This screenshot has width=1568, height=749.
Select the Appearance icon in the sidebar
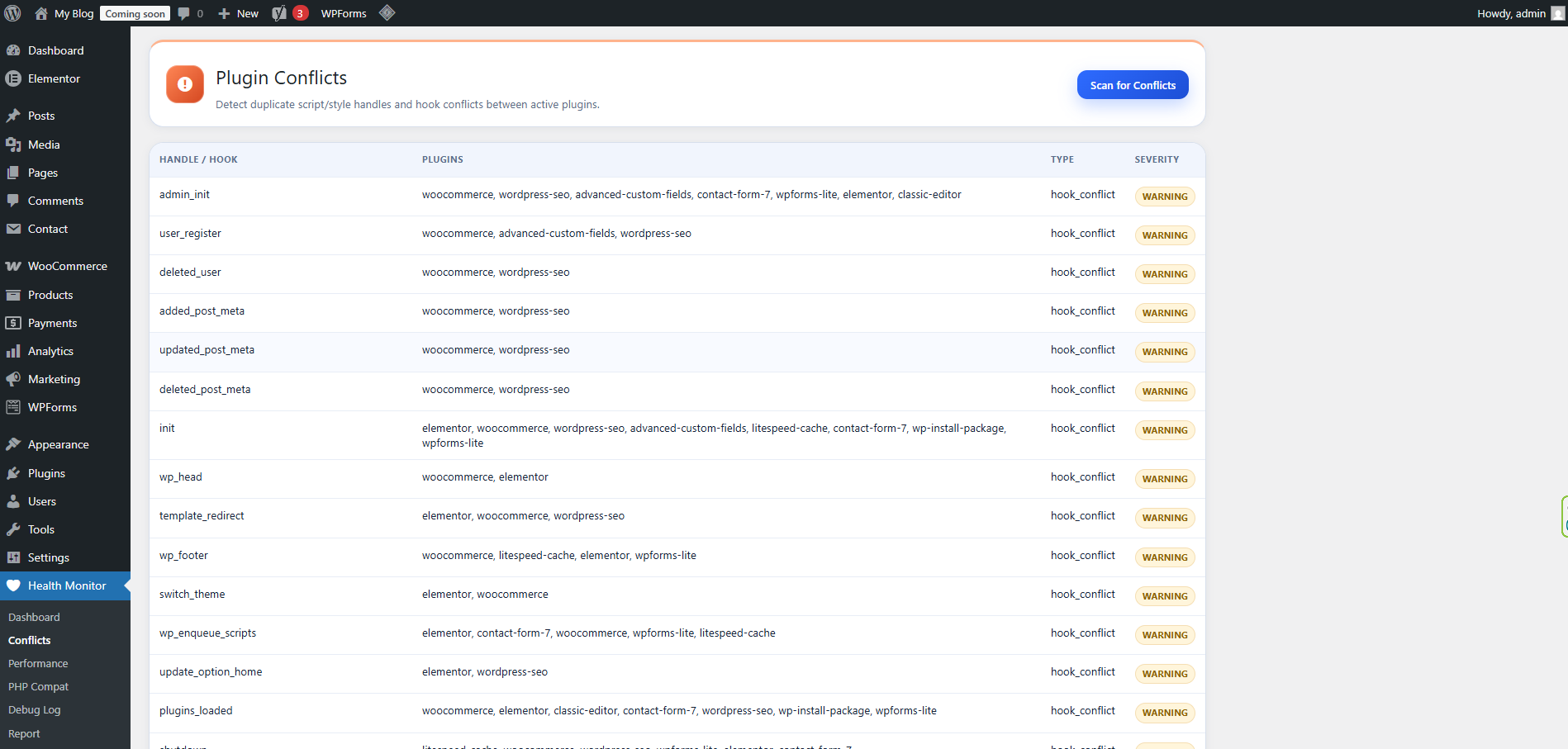(14, 443)
